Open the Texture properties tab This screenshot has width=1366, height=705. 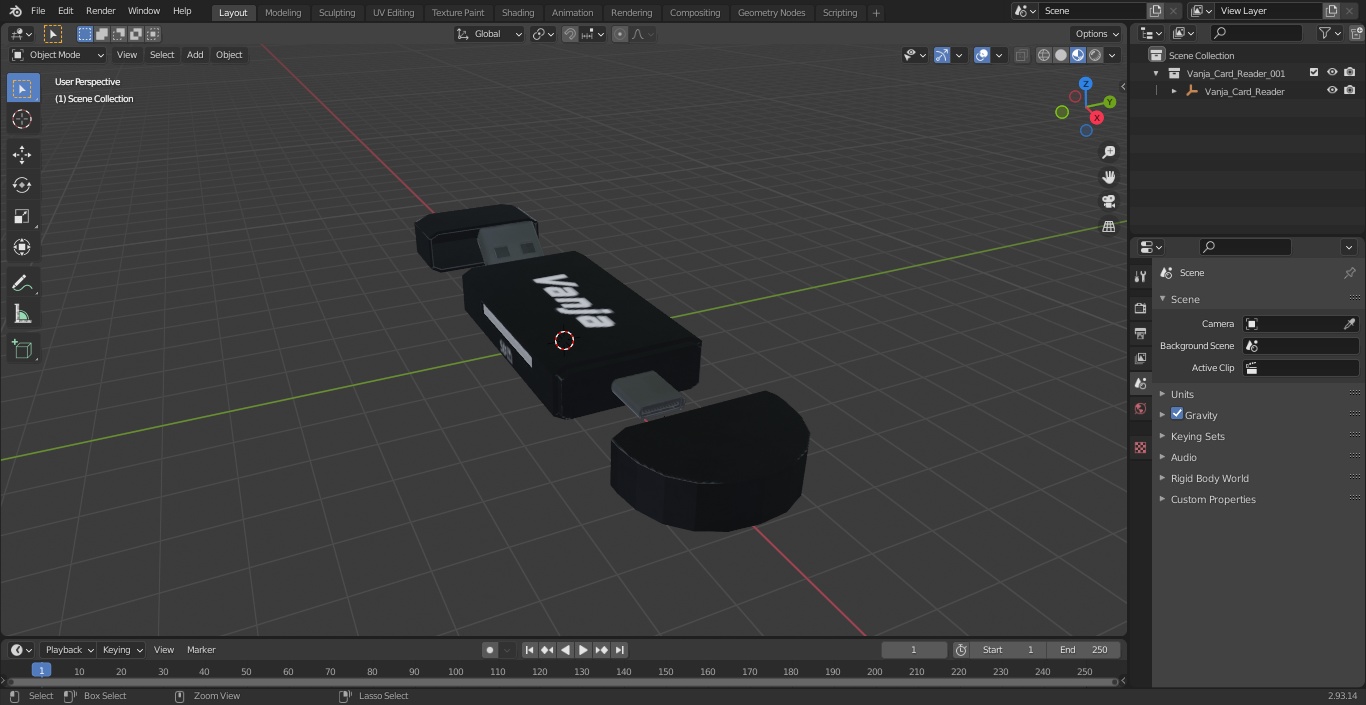1140,447
